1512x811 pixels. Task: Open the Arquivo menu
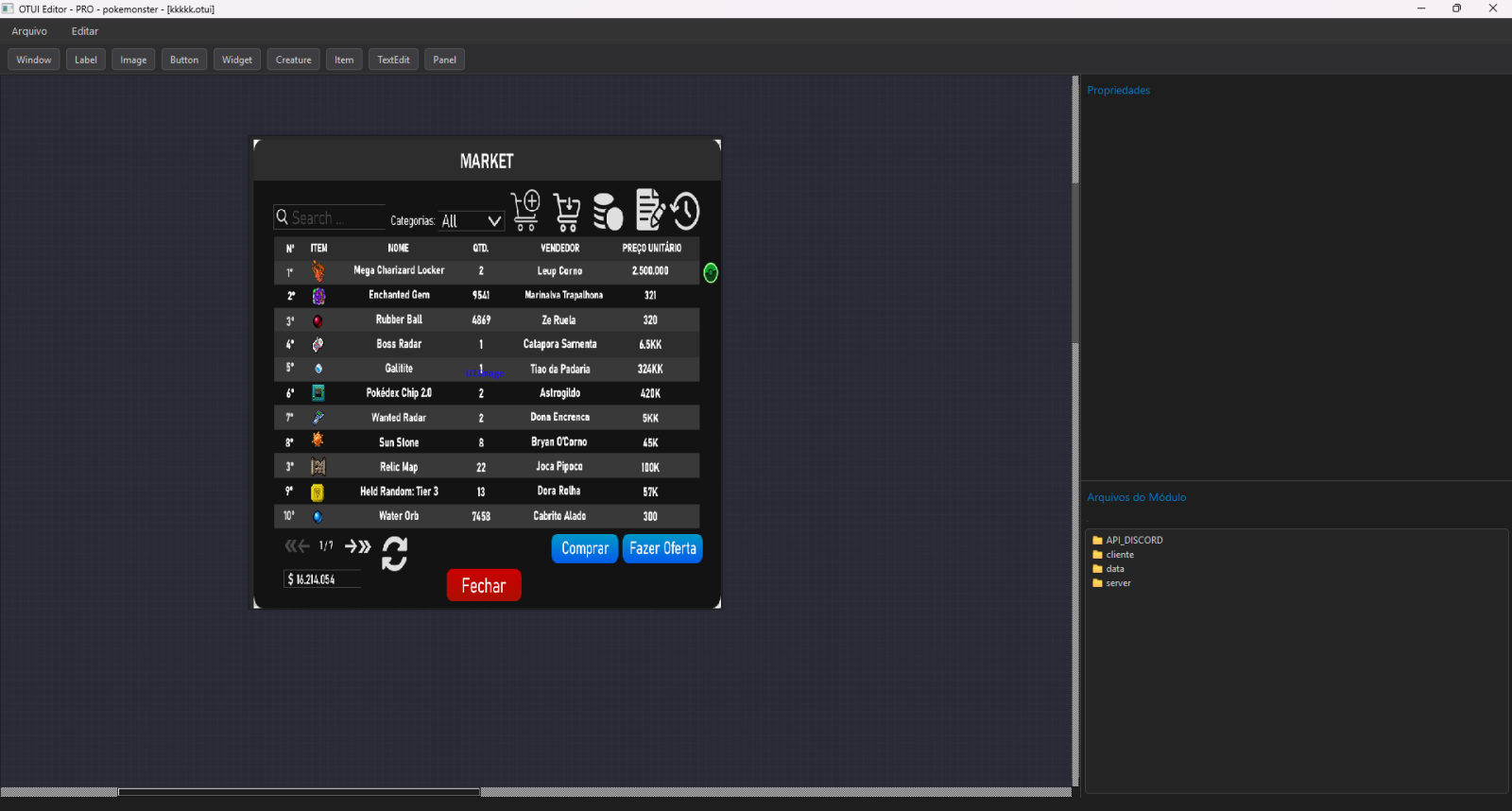coord(29,31)
